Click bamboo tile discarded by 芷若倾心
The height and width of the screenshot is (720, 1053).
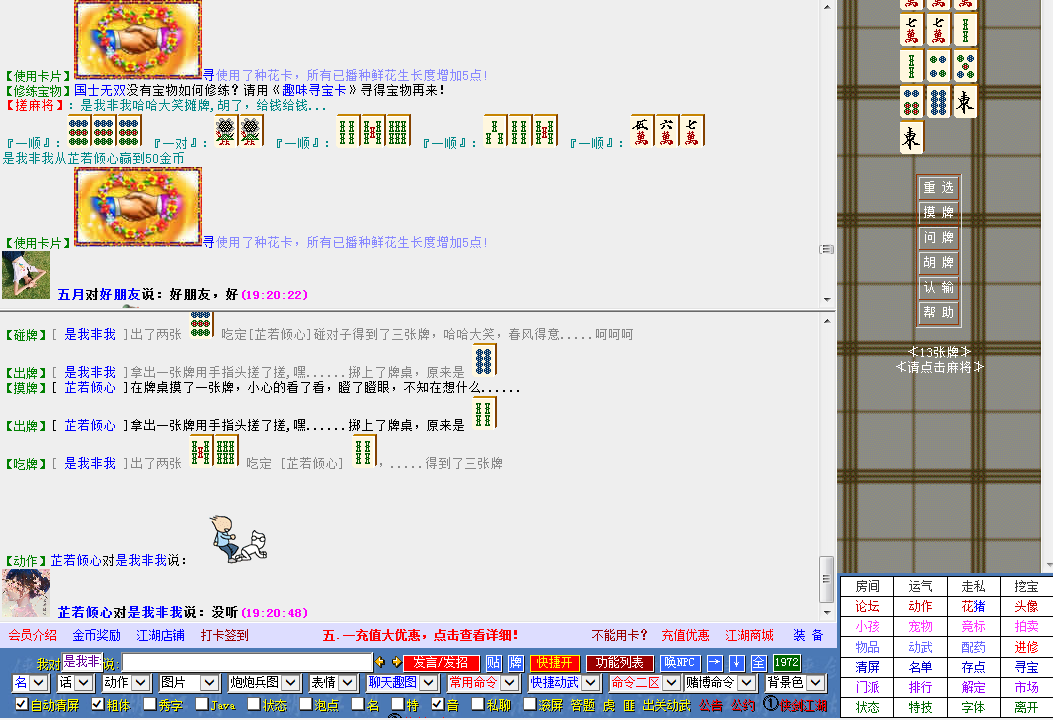click(x=484, y=412)
